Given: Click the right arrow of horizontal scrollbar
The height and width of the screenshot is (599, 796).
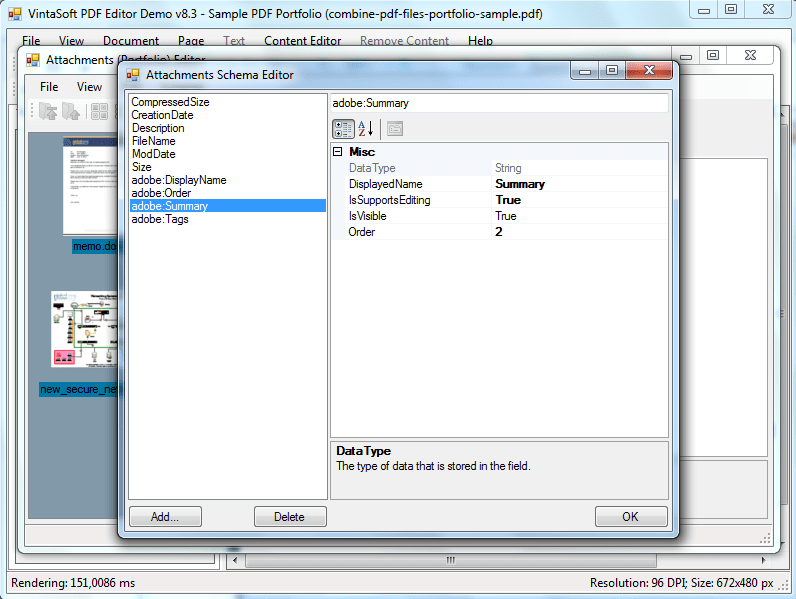Looking at the screenshot, I should click(763, 560).
